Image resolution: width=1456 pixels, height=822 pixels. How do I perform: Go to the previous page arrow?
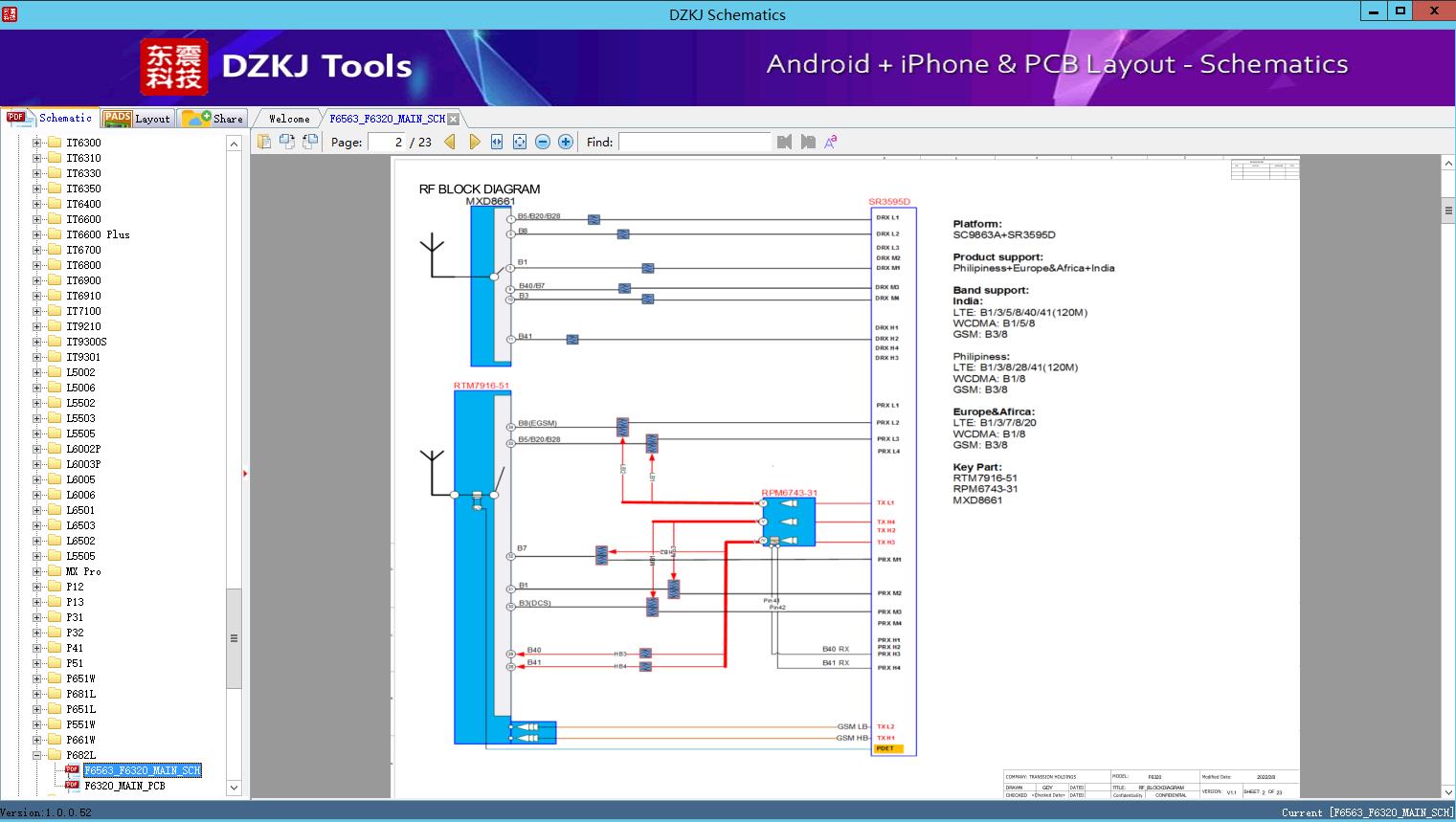[x=450, y=142]
